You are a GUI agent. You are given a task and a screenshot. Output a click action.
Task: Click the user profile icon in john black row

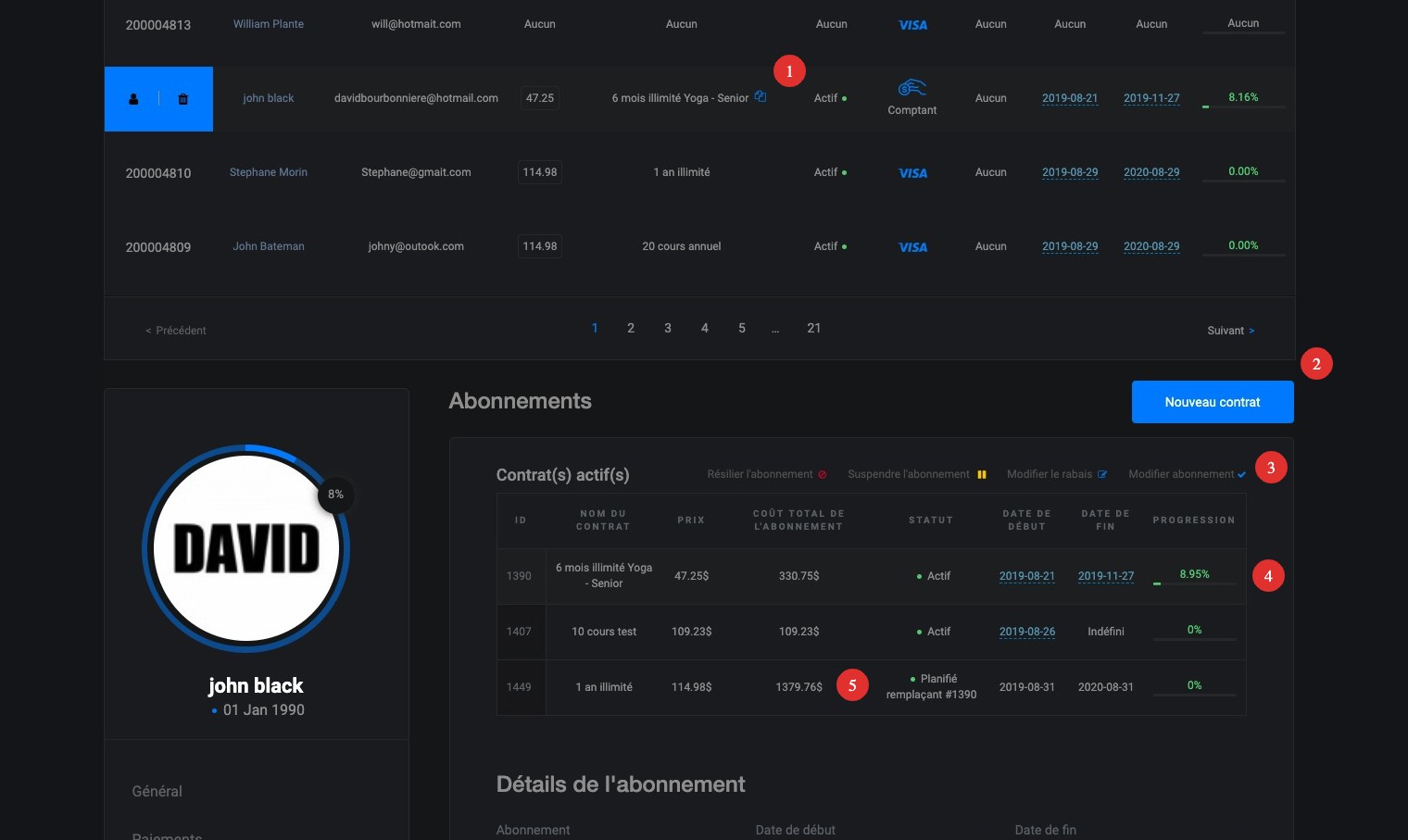pyautogui.click(x=133, y=99)
